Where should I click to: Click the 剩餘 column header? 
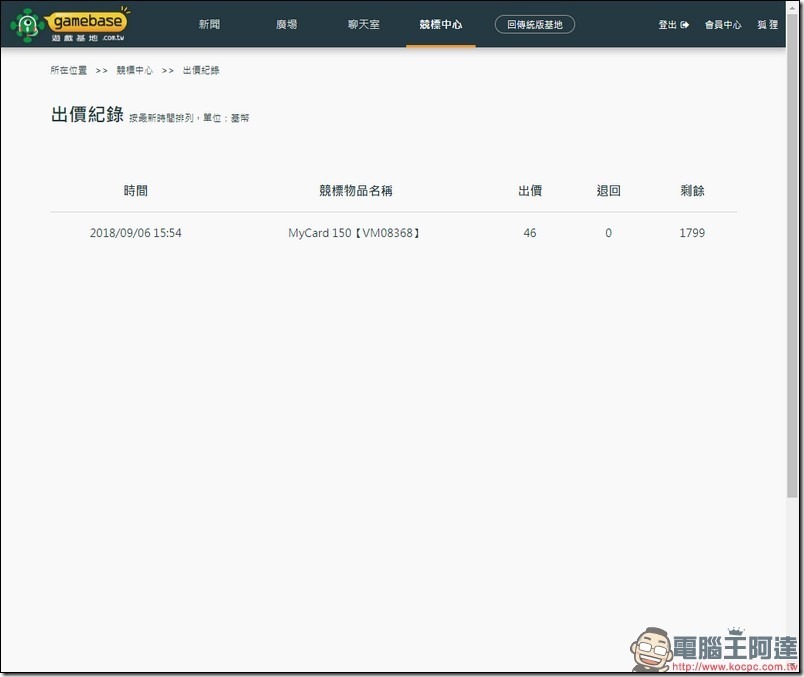point(692,191)
